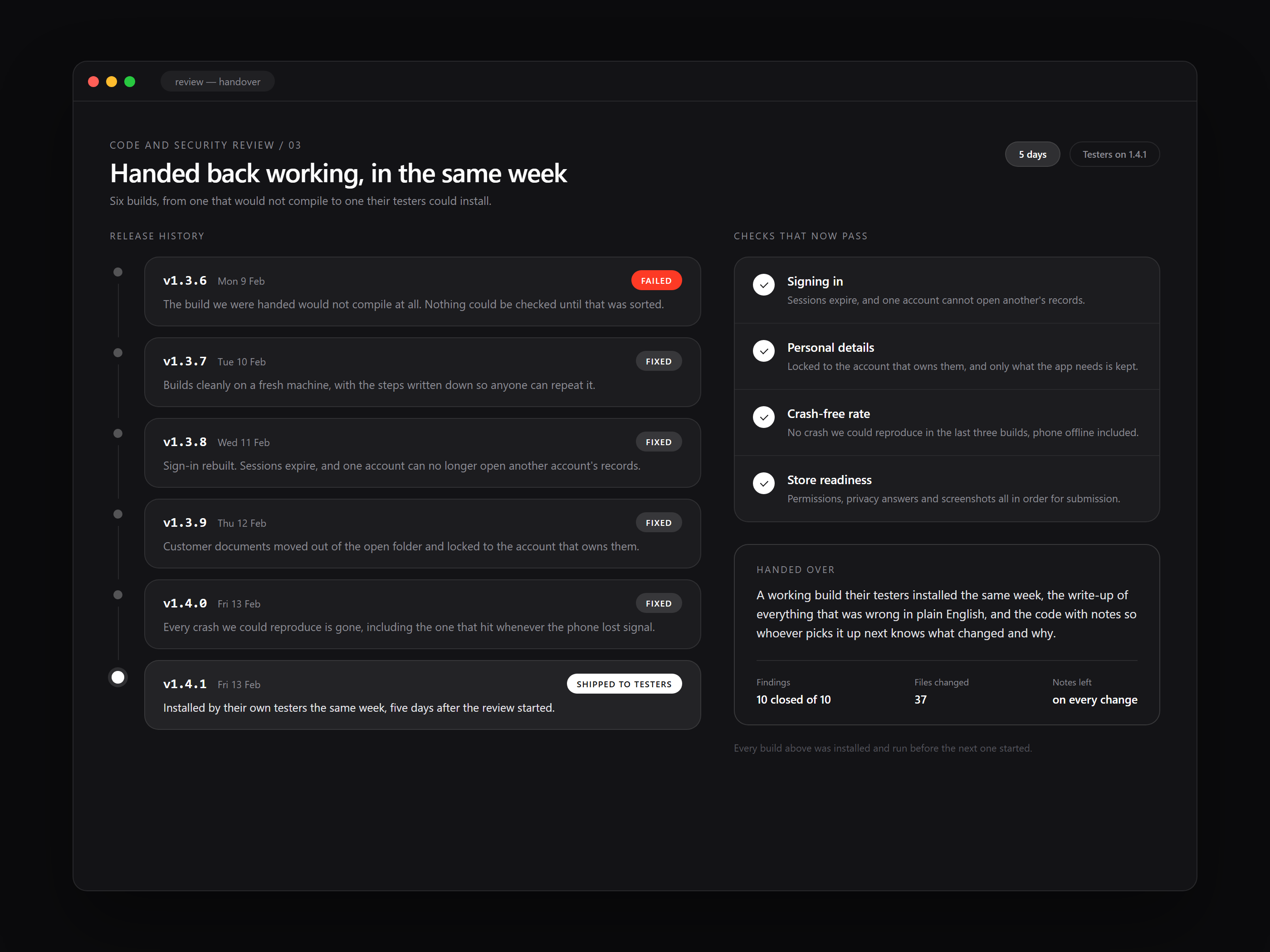Click the Crash-free rate check title
This screenshot has height=952, width=1270.
[829, 414]
